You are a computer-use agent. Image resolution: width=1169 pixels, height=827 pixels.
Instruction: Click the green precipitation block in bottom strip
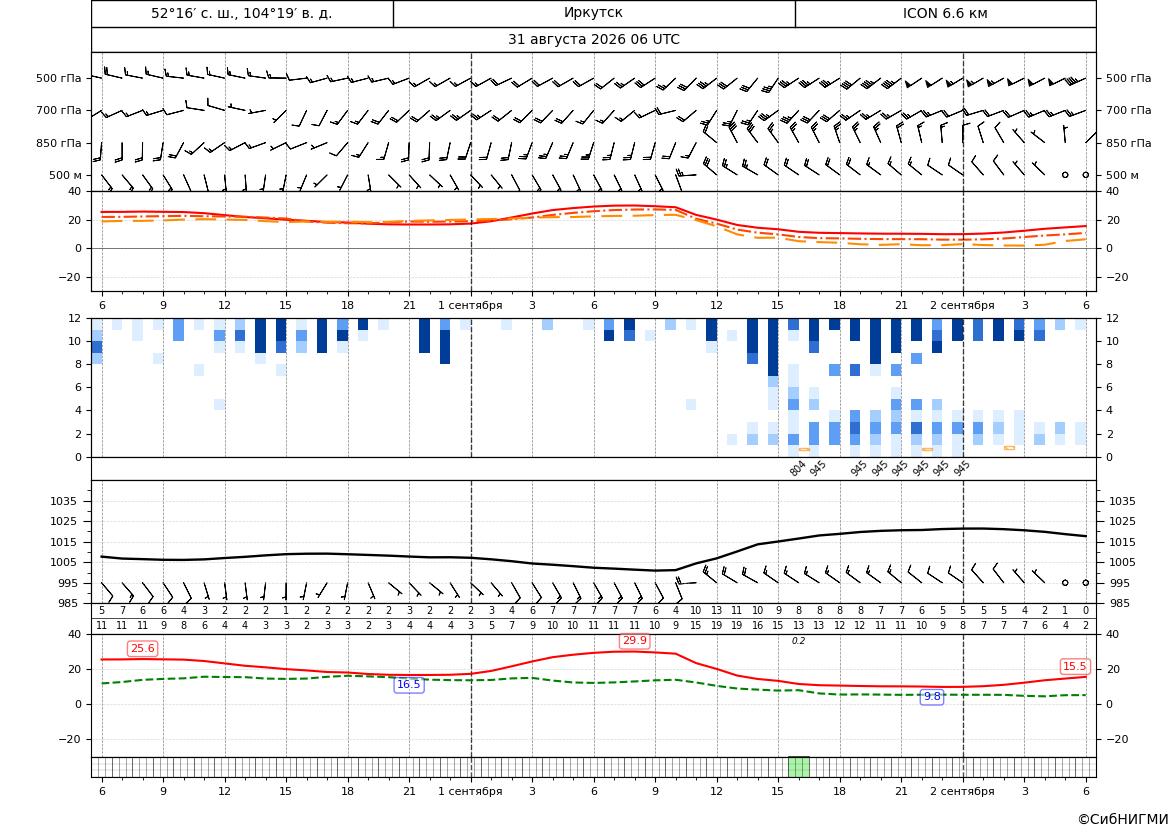[798, 767]
